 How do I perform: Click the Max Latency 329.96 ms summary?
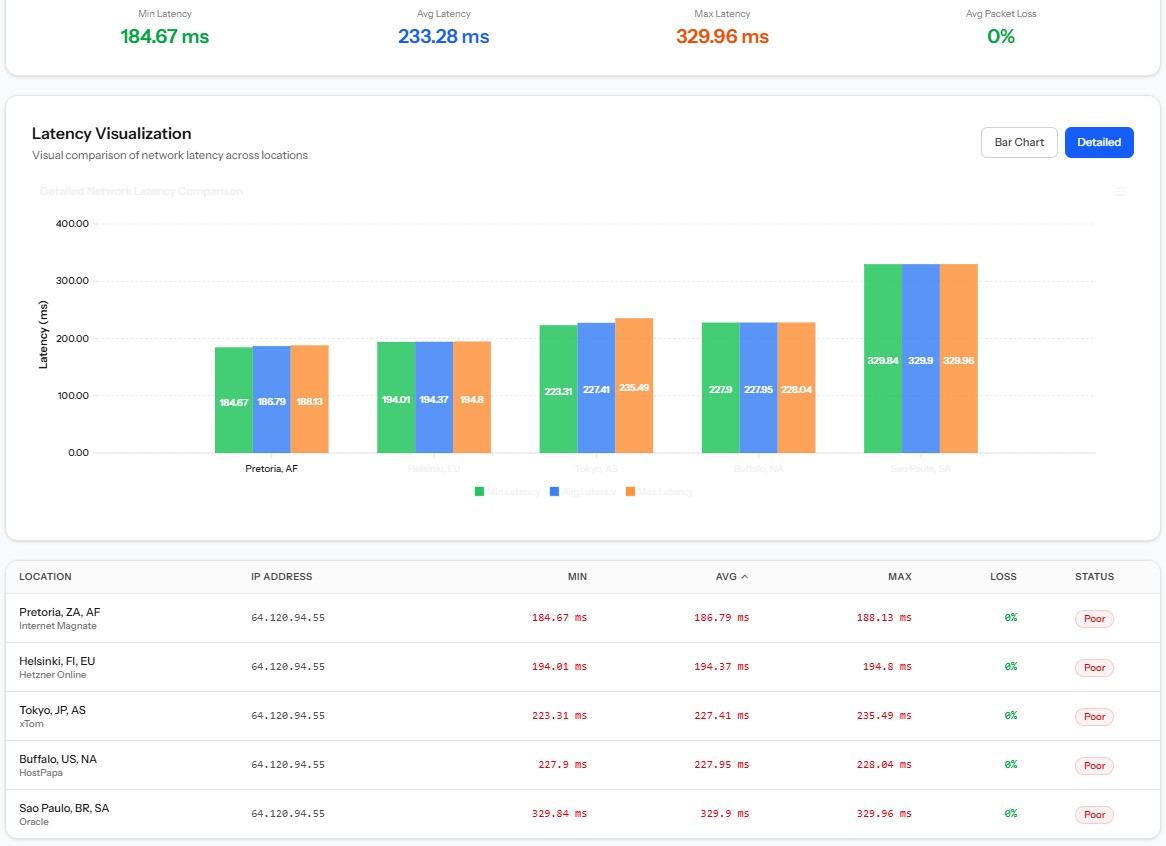[x=722, y=36]
